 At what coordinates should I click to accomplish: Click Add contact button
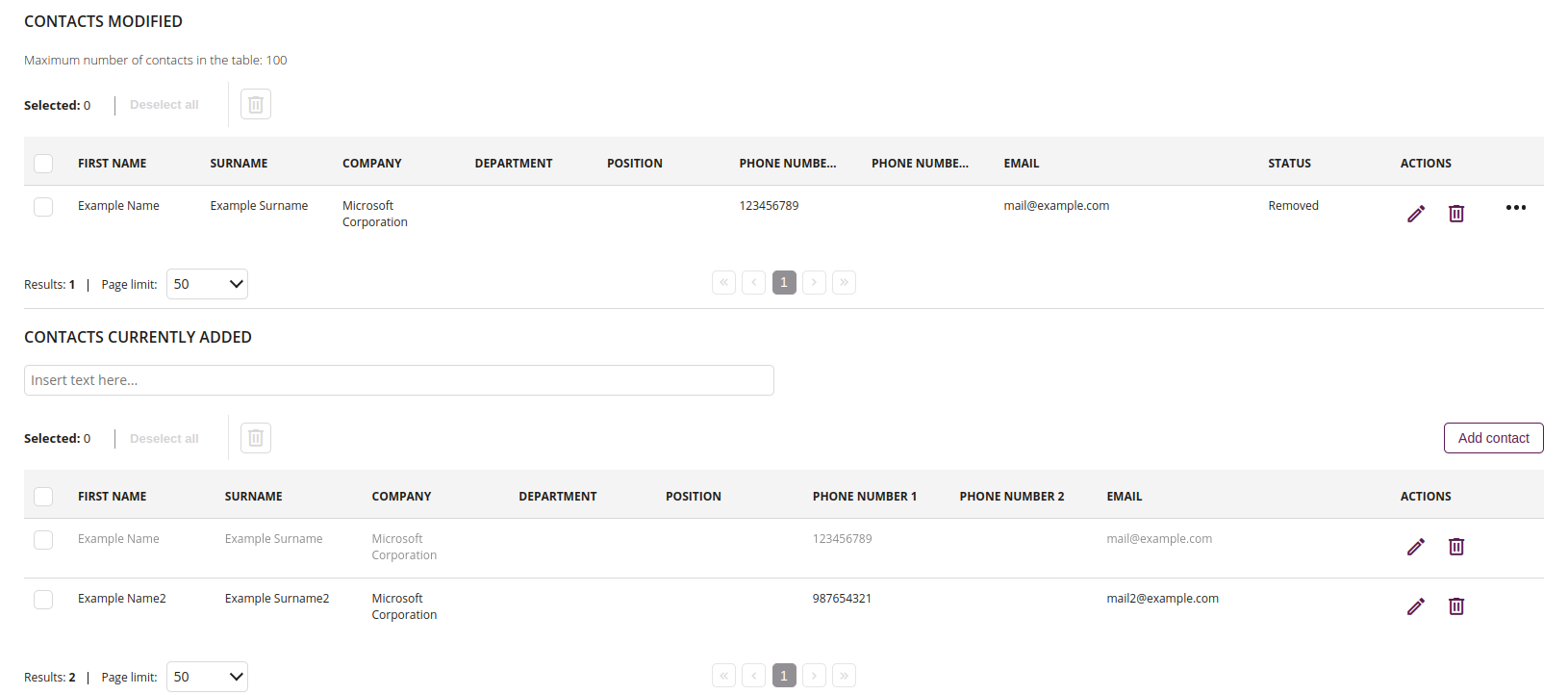1493,438
